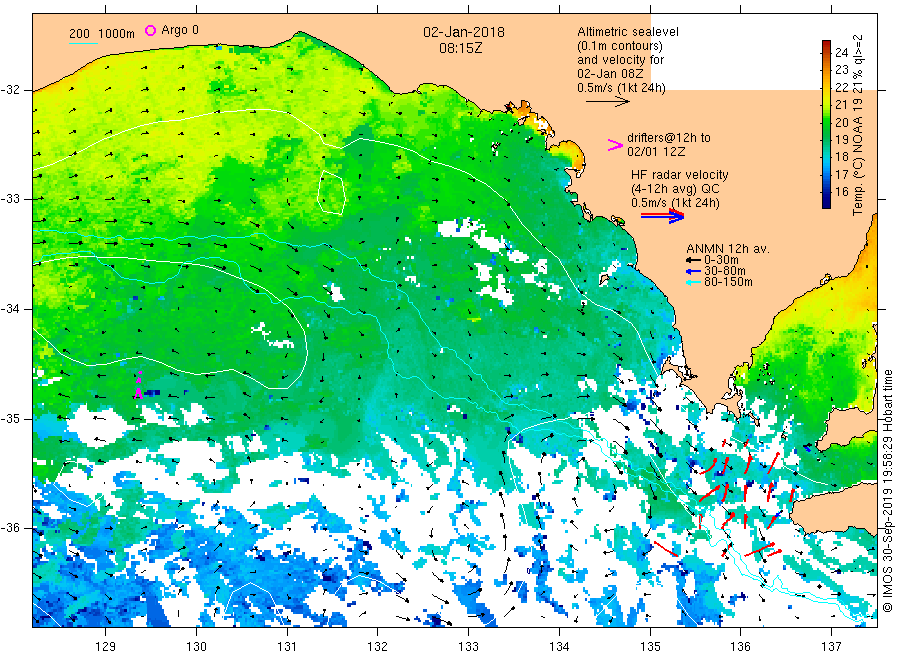The width and height of the screenshot is (900, 660).
Task: Click the longitude label 136
Action: (x=740, y=647)
